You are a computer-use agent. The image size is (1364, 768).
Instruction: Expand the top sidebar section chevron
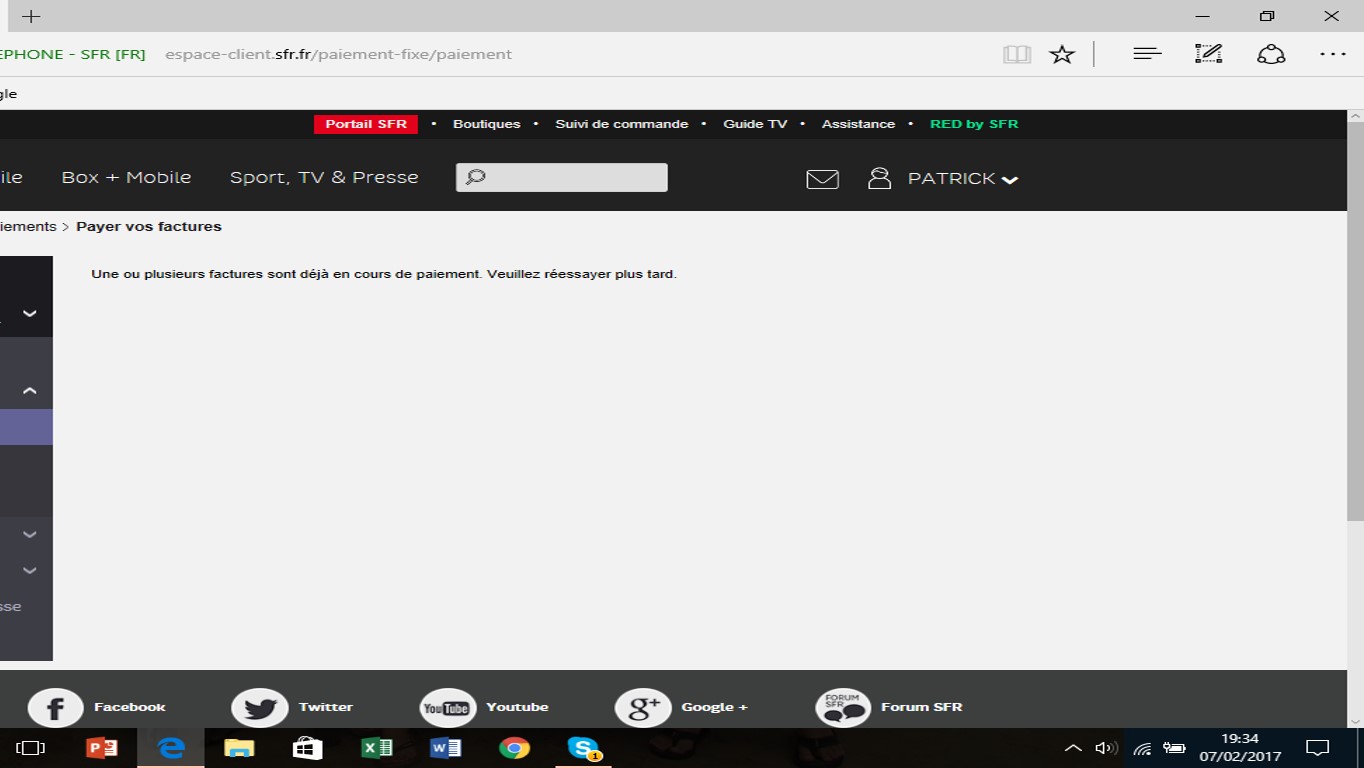30,313
